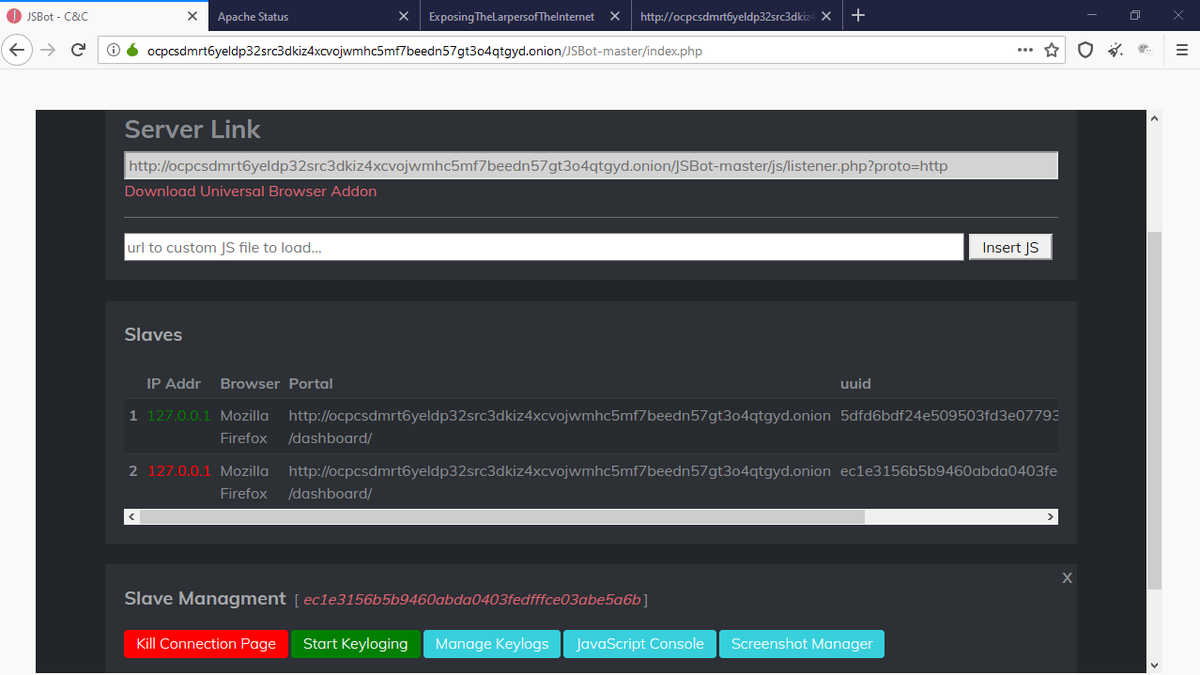
Task: Click Mozilla Firefox browser cell in row 2
Action: 244,481
